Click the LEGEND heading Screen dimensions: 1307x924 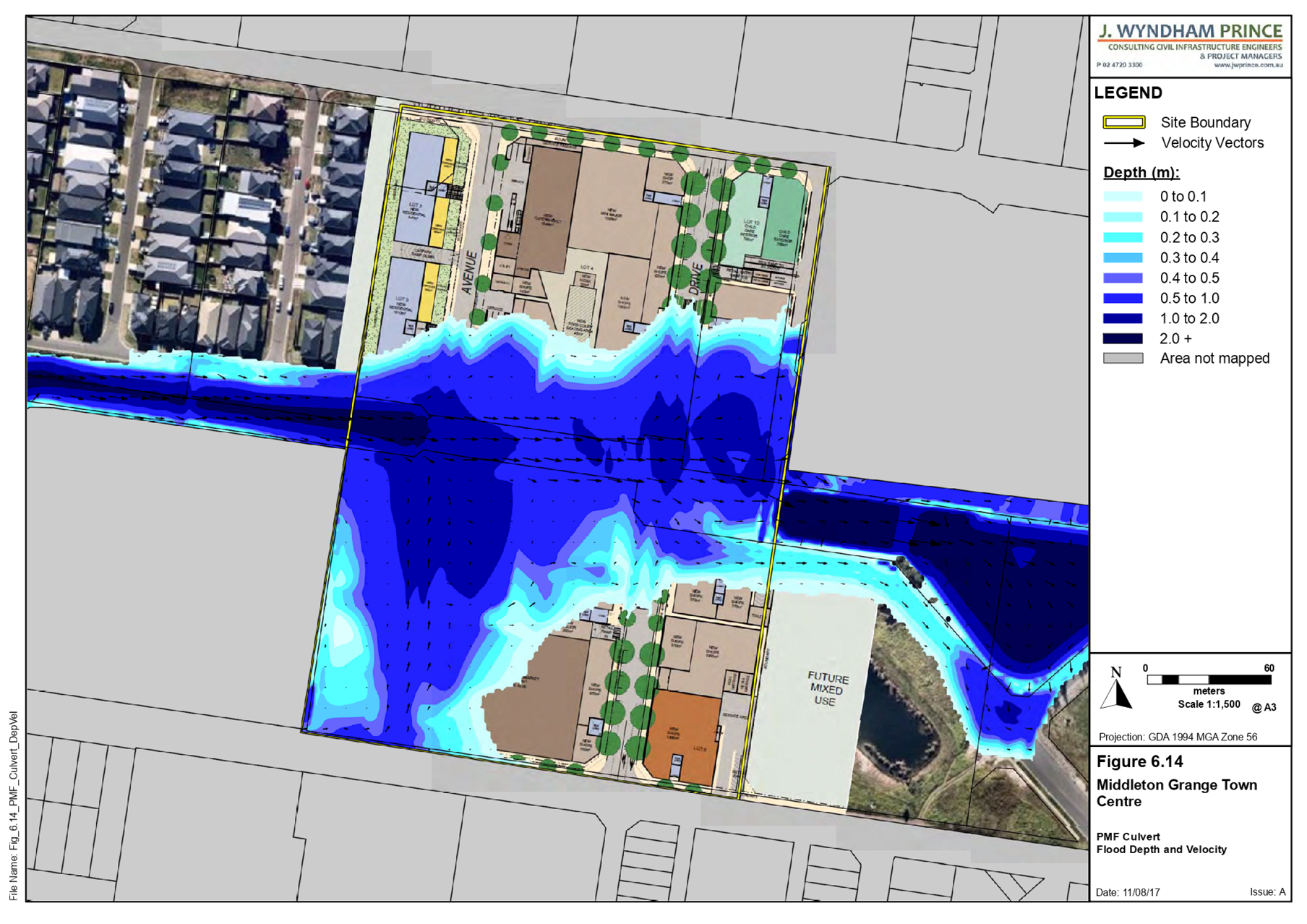pos(1128,93)
